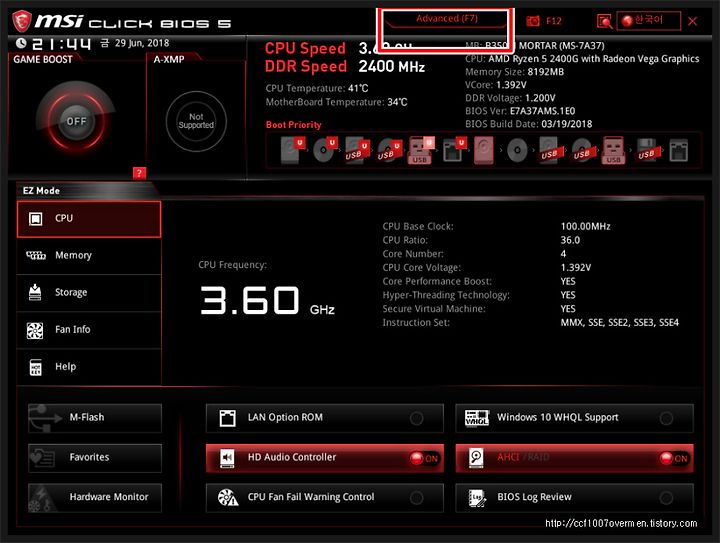Image resolution: width=720 pixels, height=543 pixels.
Task: Click the CPU Temperature 41℃ reading
Action: point(317,88)
